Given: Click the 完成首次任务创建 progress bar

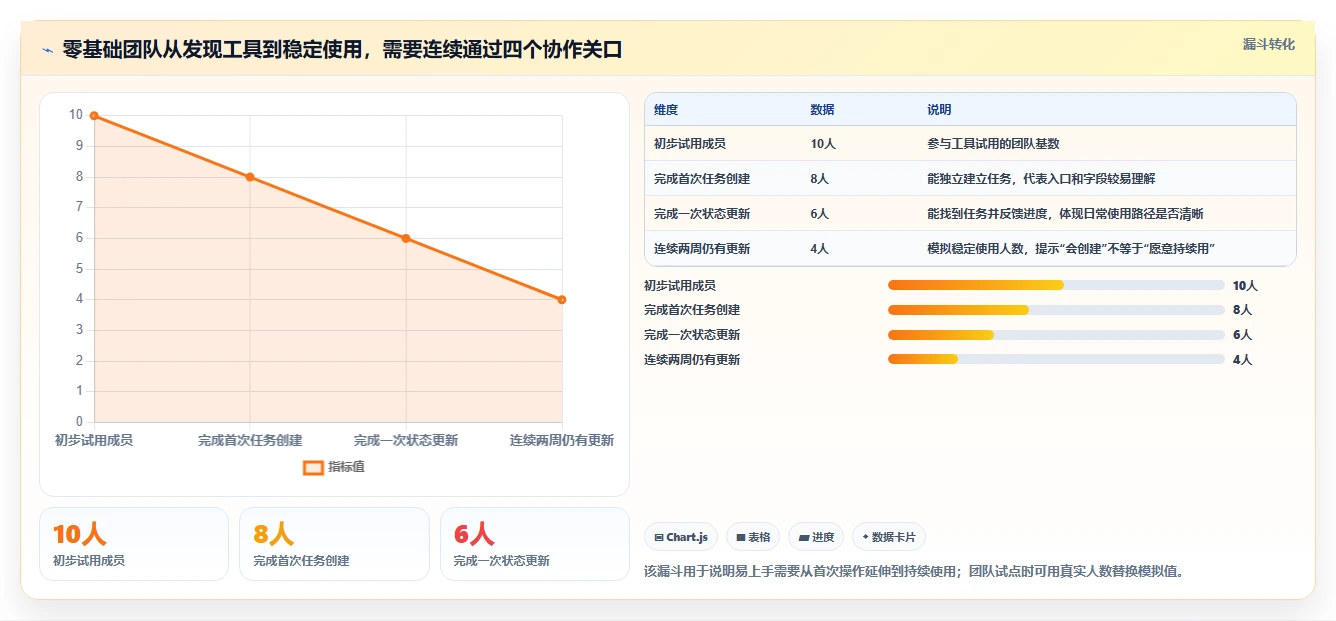Looking at the screenshot, I should coord(1056,310).
